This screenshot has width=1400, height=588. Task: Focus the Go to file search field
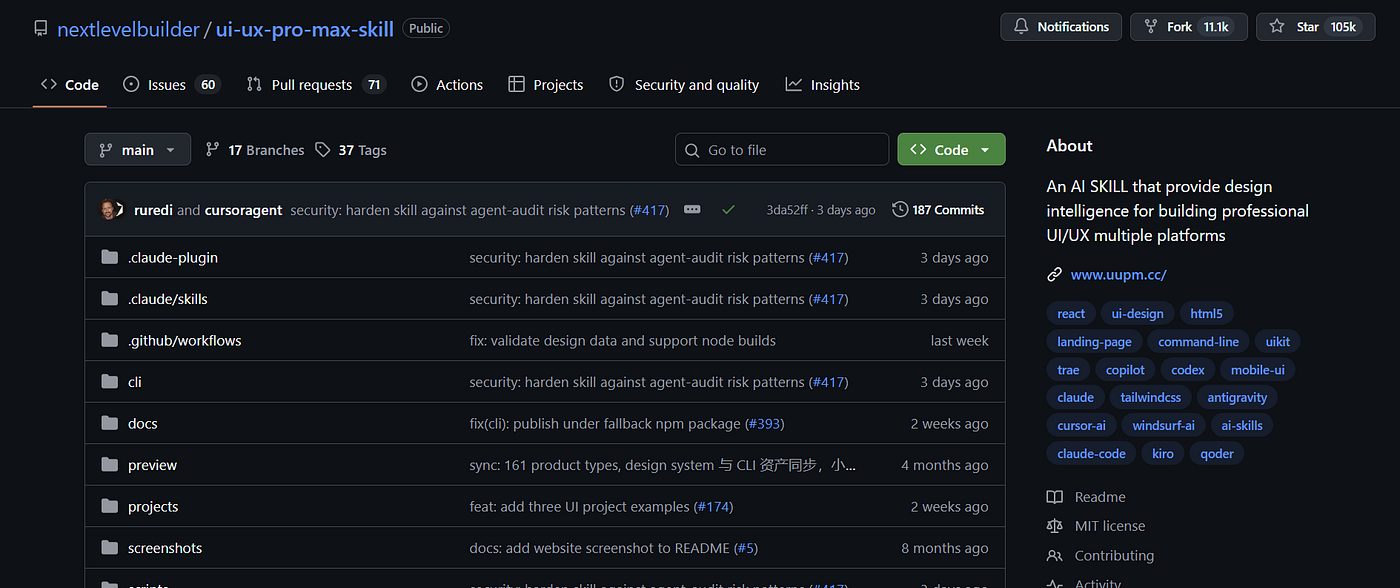(782, 150)
